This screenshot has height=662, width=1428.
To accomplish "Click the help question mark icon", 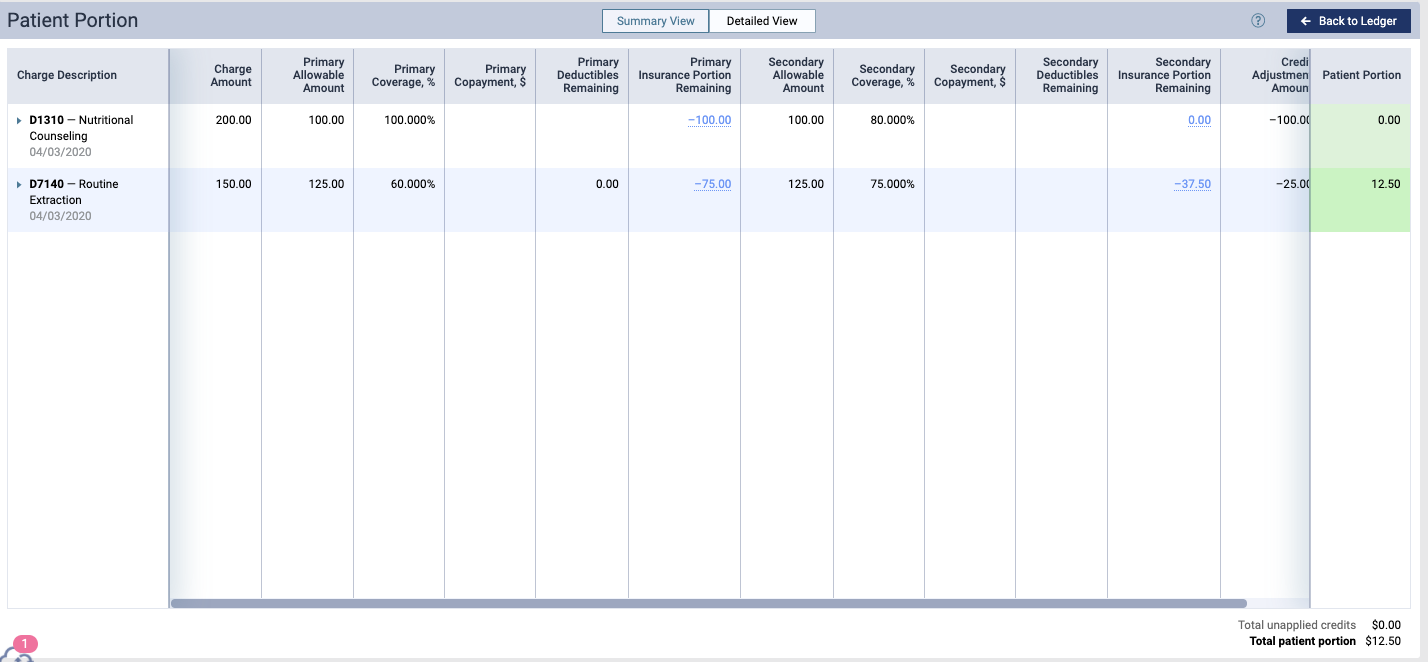I will (x=1258, y=21).
